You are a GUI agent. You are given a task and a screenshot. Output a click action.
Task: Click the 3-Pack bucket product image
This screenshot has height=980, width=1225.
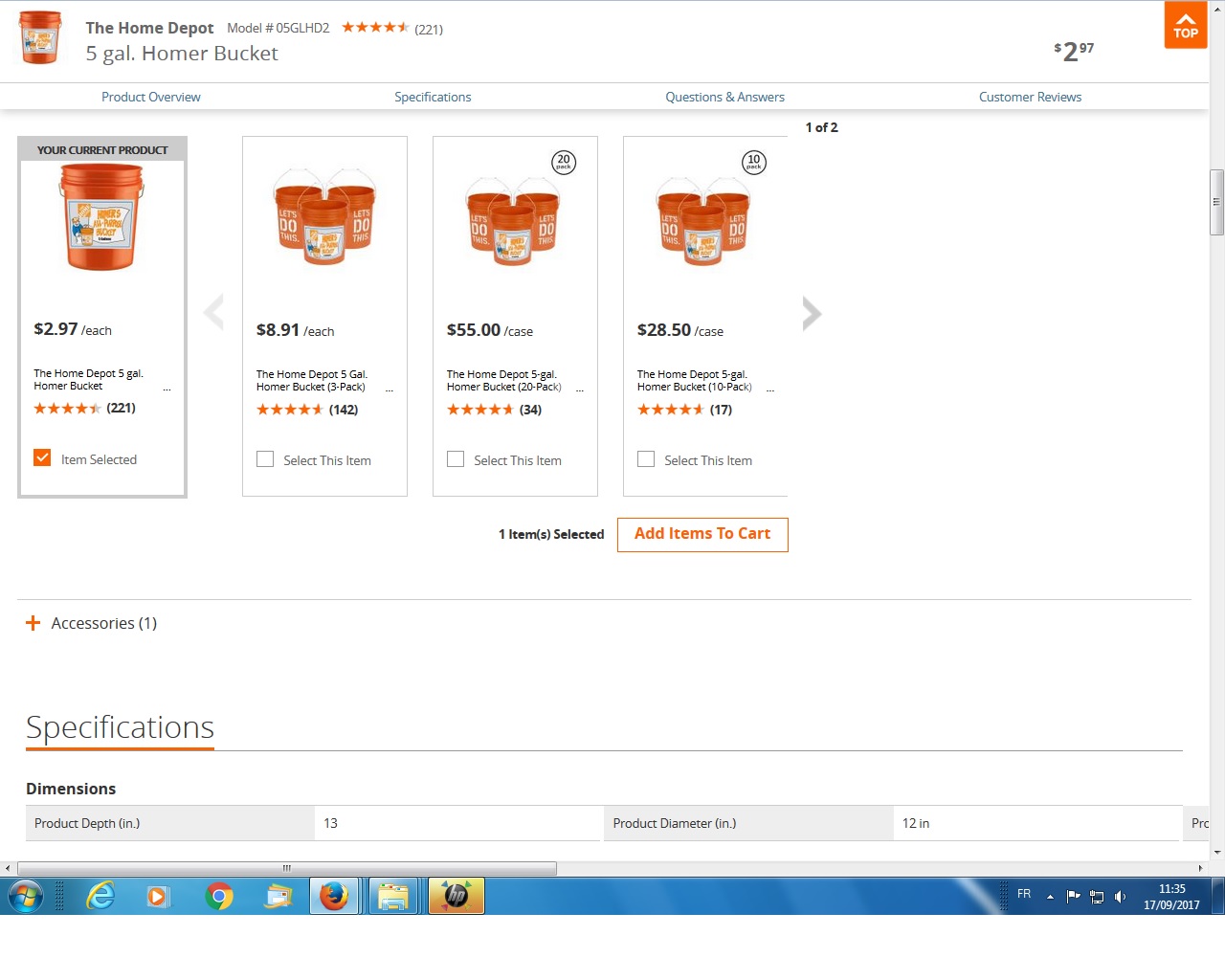pos(324,215)
